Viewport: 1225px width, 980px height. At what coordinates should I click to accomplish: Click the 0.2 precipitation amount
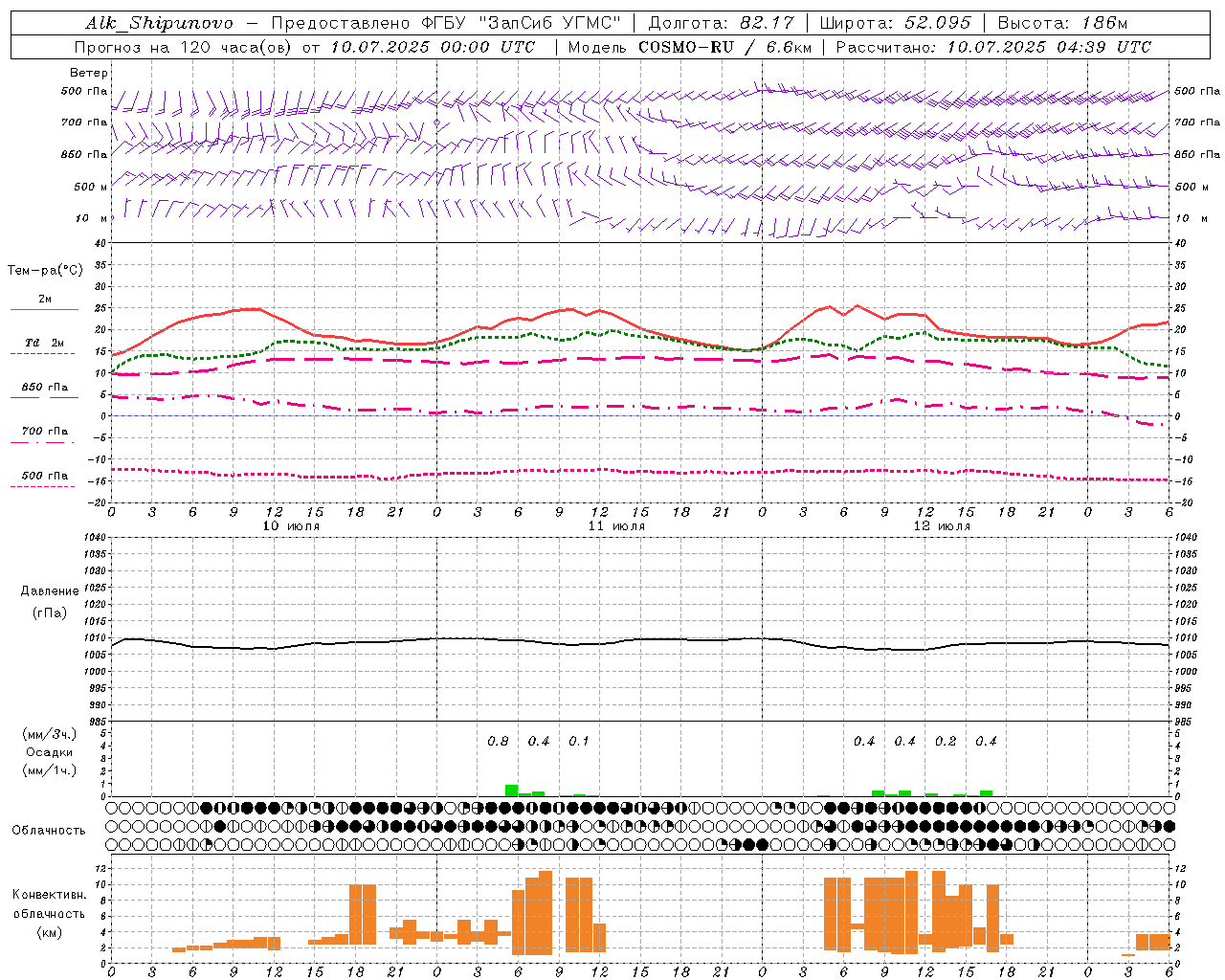pyautogui.click(x=946, y=741)
